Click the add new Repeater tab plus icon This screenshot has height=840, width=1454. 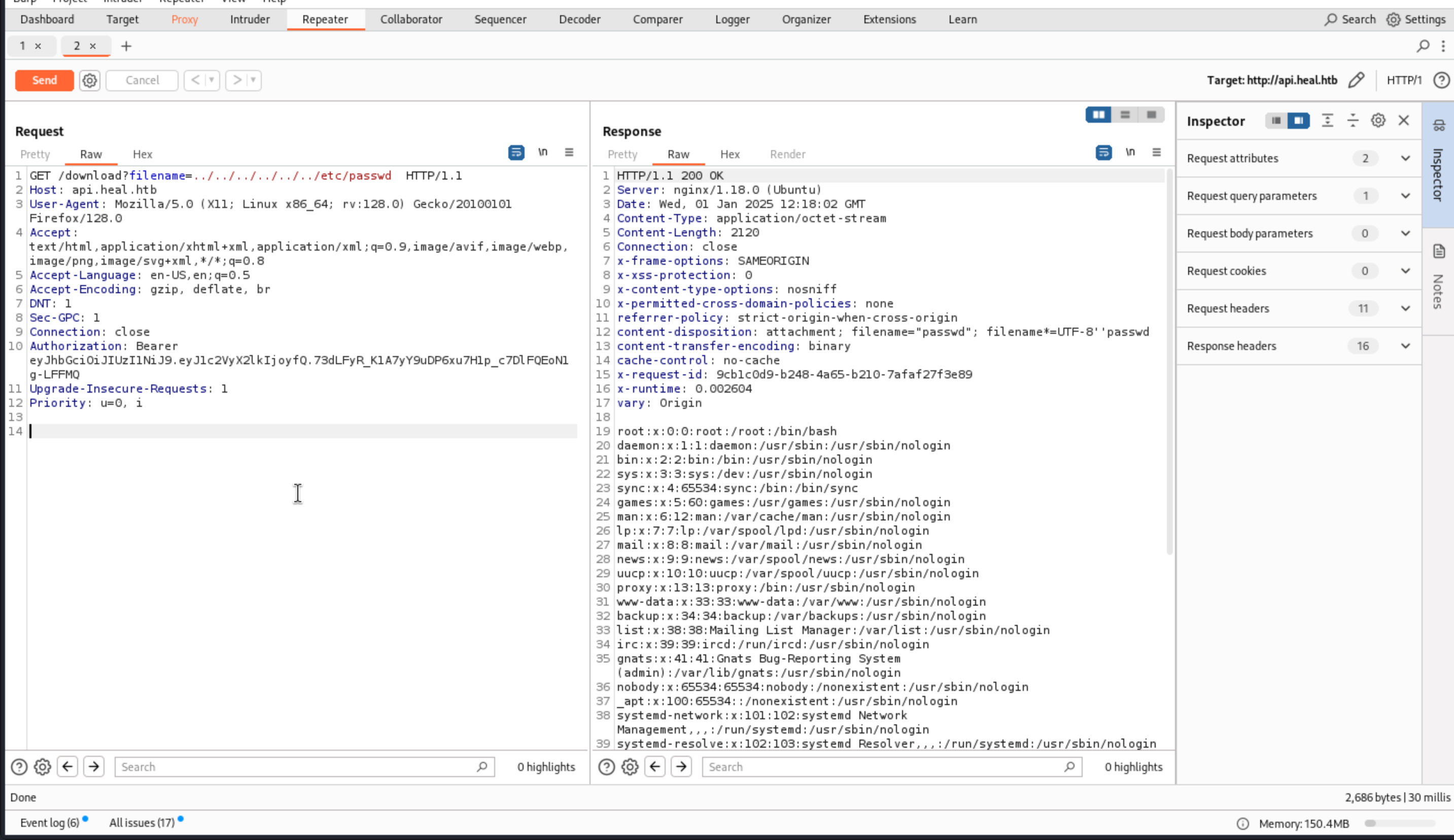[126, 46]
